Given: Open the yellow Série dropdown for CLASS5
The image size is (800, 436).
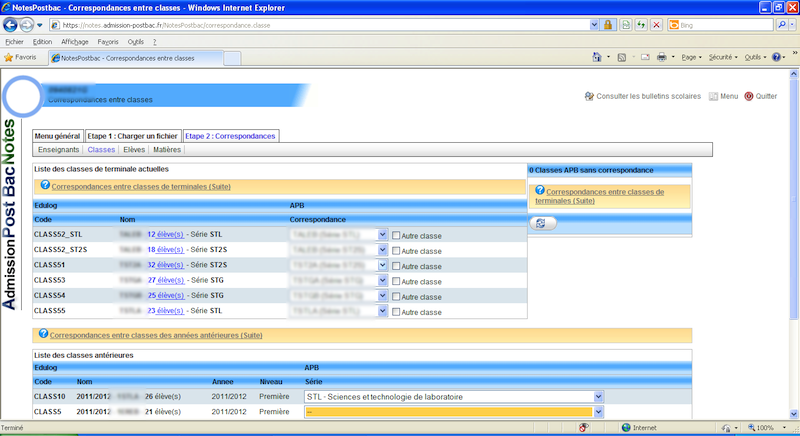Looking at the screenshot, I should (x=598, y=412).
